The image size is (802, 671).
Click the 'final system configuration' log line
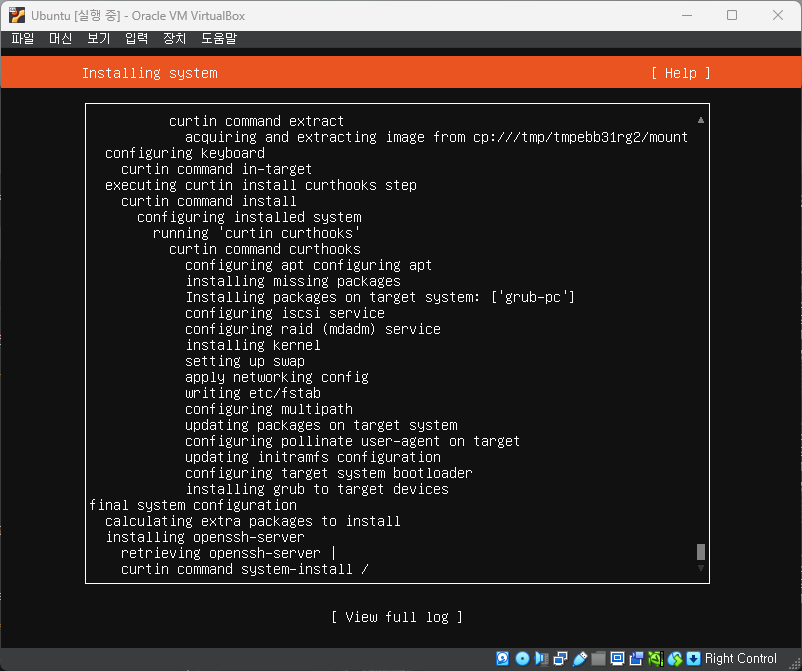tap(193, 505)
